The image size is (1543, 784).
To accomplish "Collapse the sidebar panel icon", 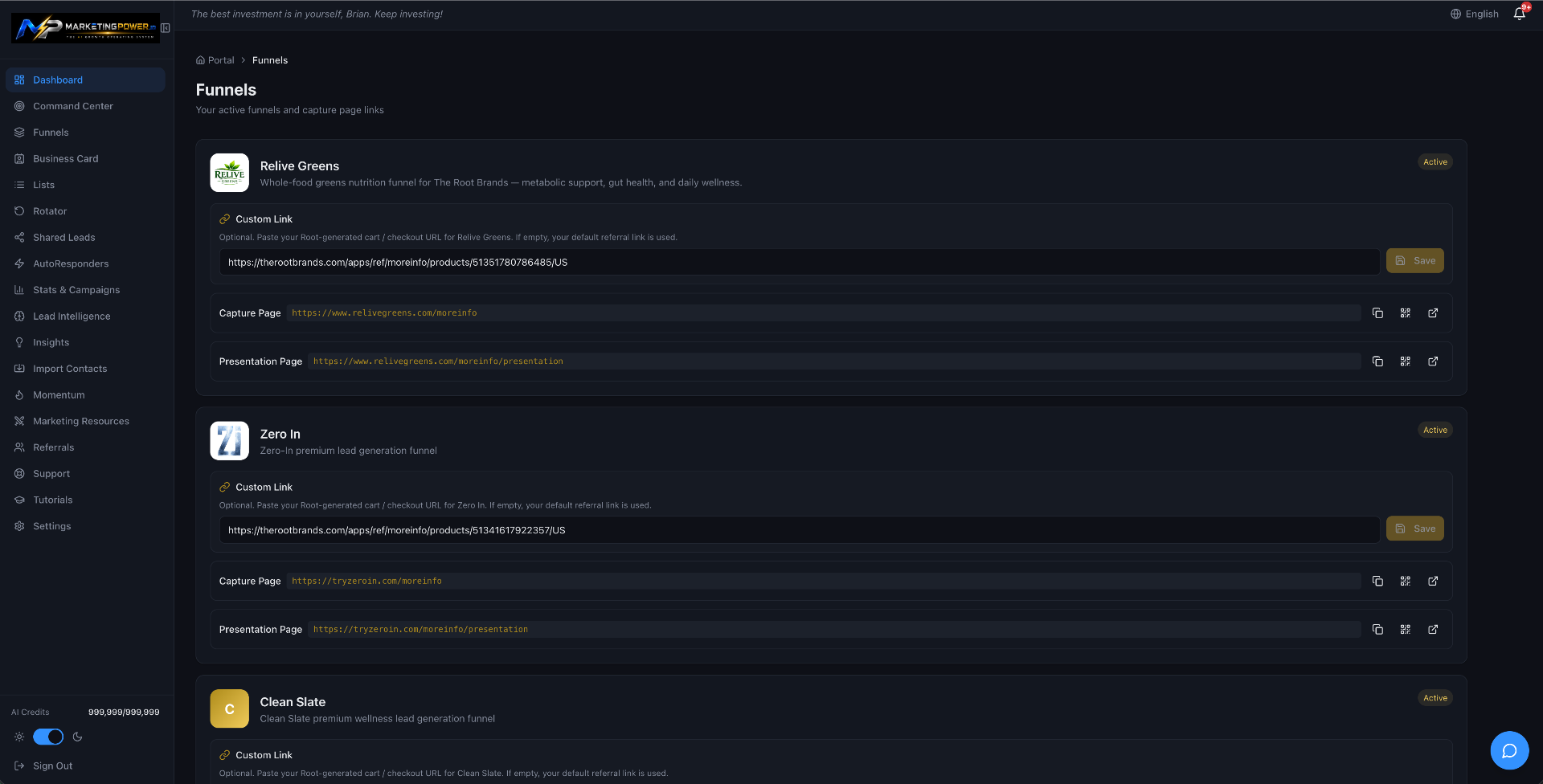I will 166,28.
